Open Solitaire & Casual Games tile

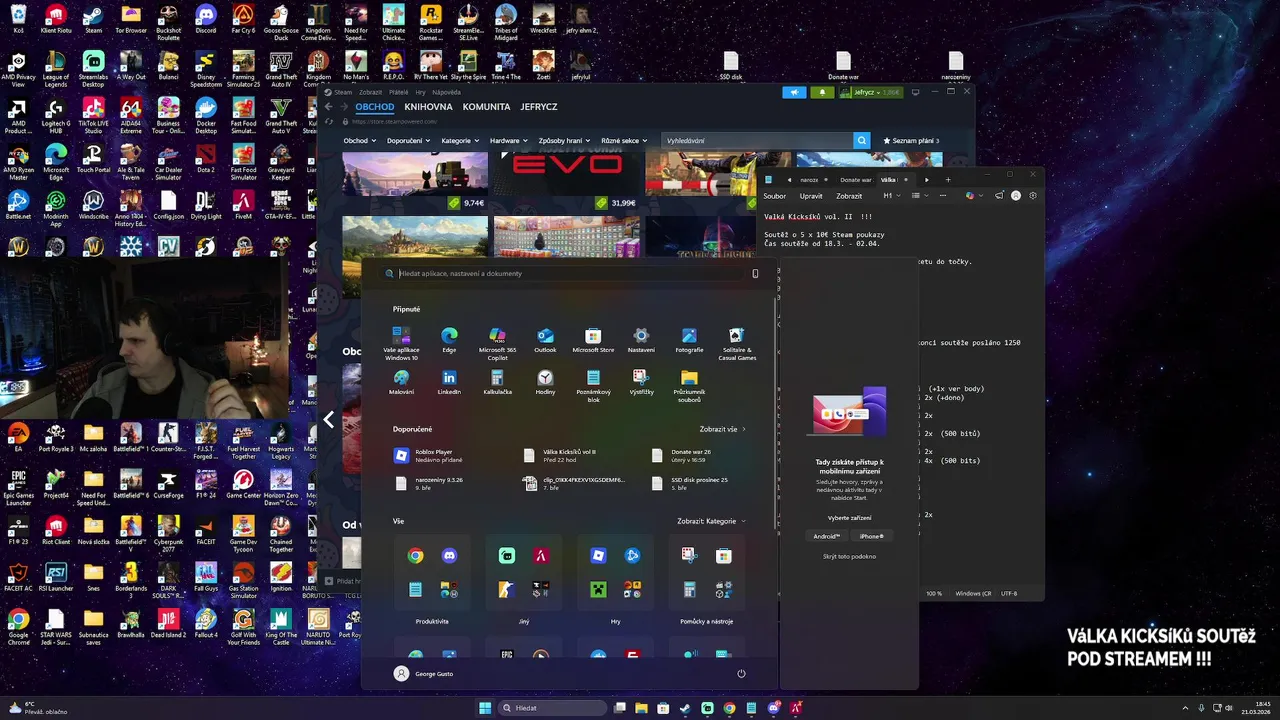coord(737,343)
